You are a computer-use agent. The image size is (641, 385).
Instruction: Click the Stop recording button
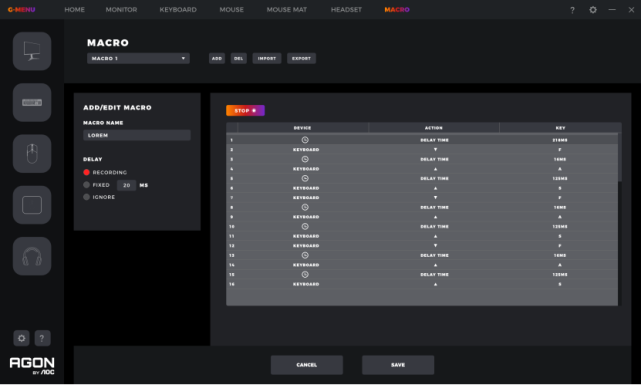coord(245,110)
